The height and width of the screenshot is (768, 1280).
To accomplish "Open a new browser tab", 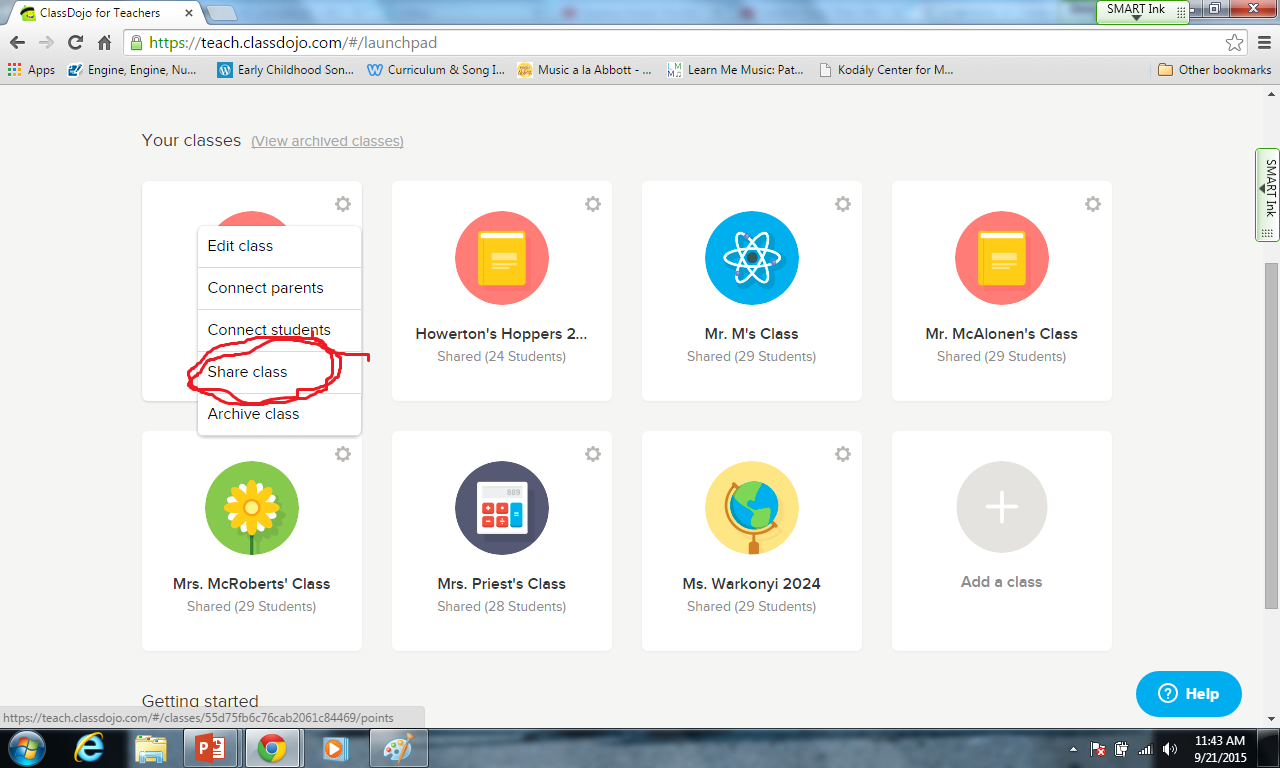I will point(221,13).
